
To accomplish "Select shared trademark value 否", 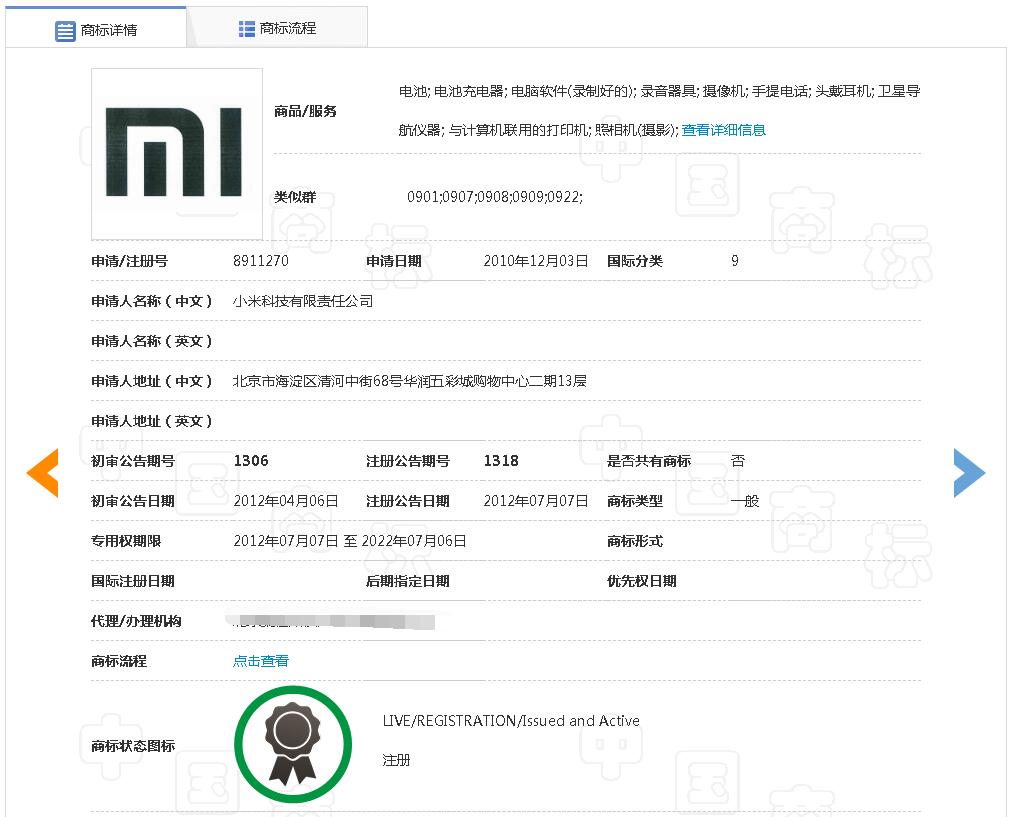I will [x=738, y=461].
